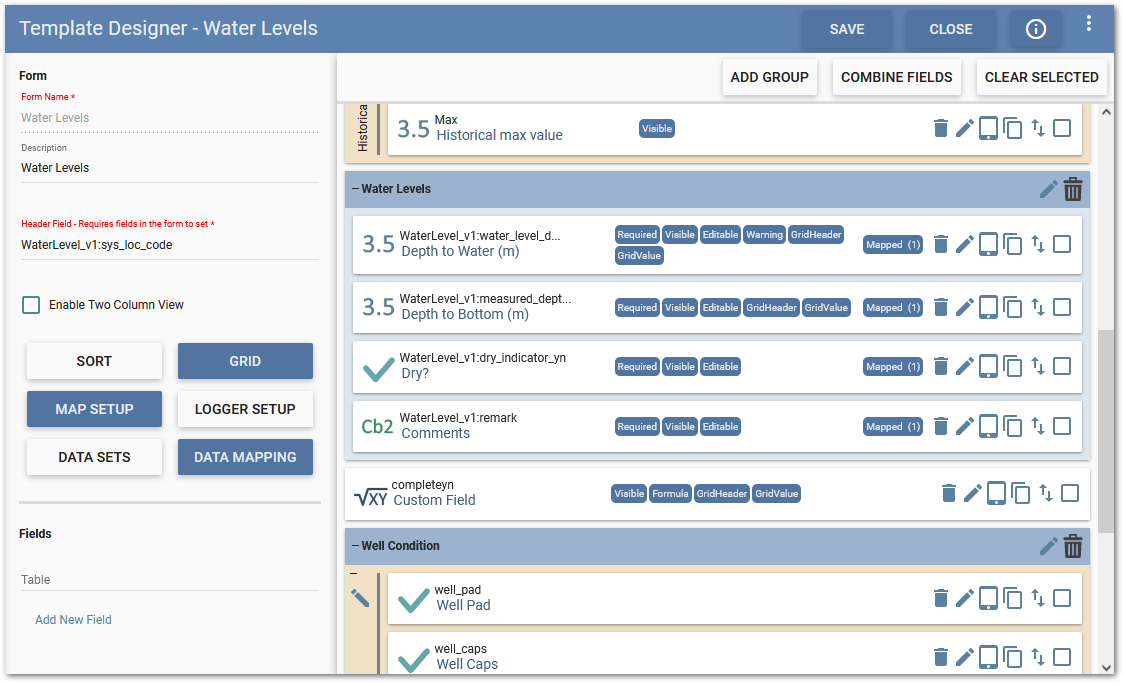The image size is (1123, 683).
Task: Select the Comments field checkbox
Action: pos(1062,426)
